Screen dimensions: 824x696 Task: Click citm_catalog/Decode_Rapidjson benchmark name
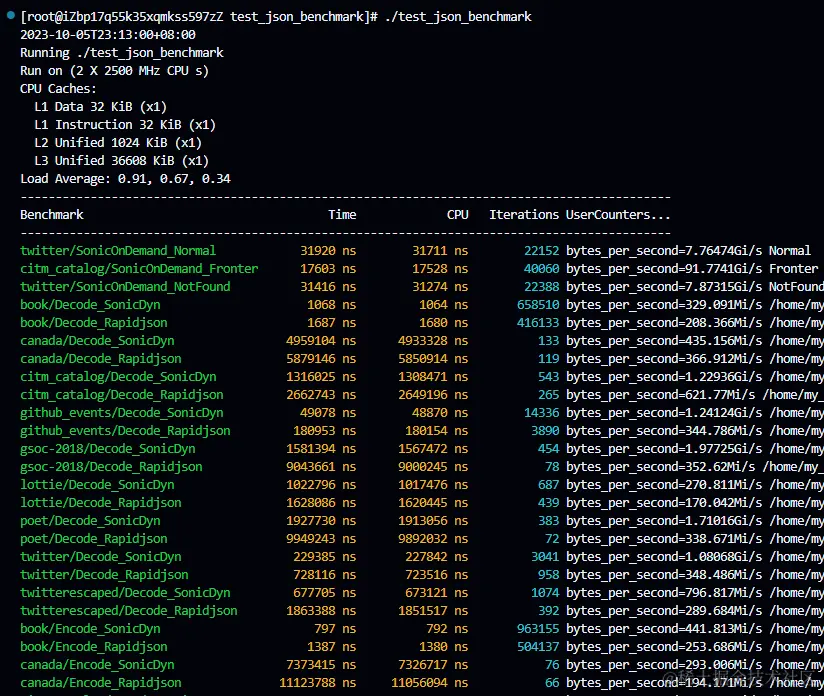tap(122, 395)
